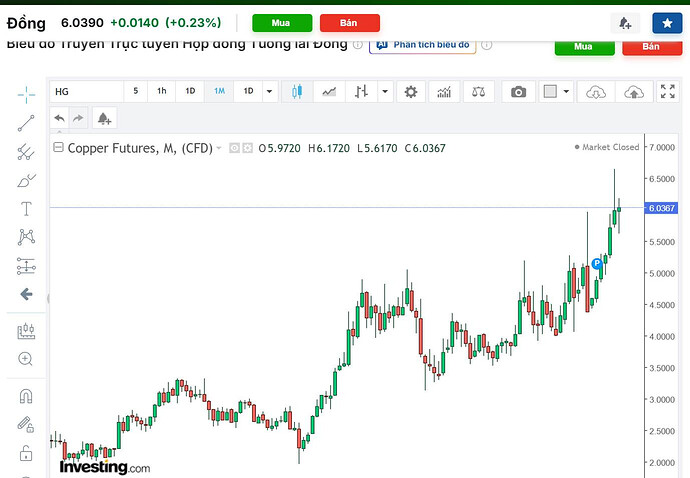Click the Market Closed status label
The width and height of the screenshot is (690, 478).
tap(607, 147)
